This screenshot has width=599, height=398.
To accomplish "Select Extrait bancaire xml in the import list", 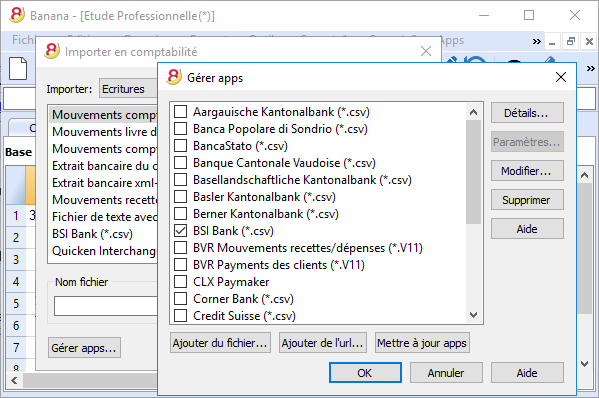I will pyautogui.click(x=103, y=183).
